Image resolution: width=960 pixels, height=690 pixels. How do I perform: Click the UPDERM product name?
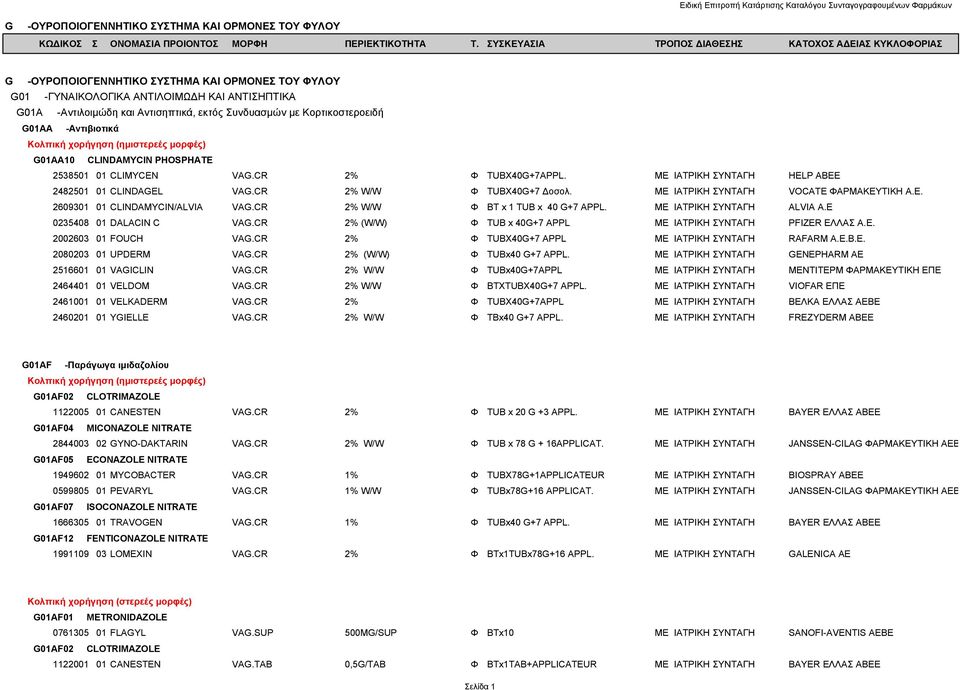(130, 255)
